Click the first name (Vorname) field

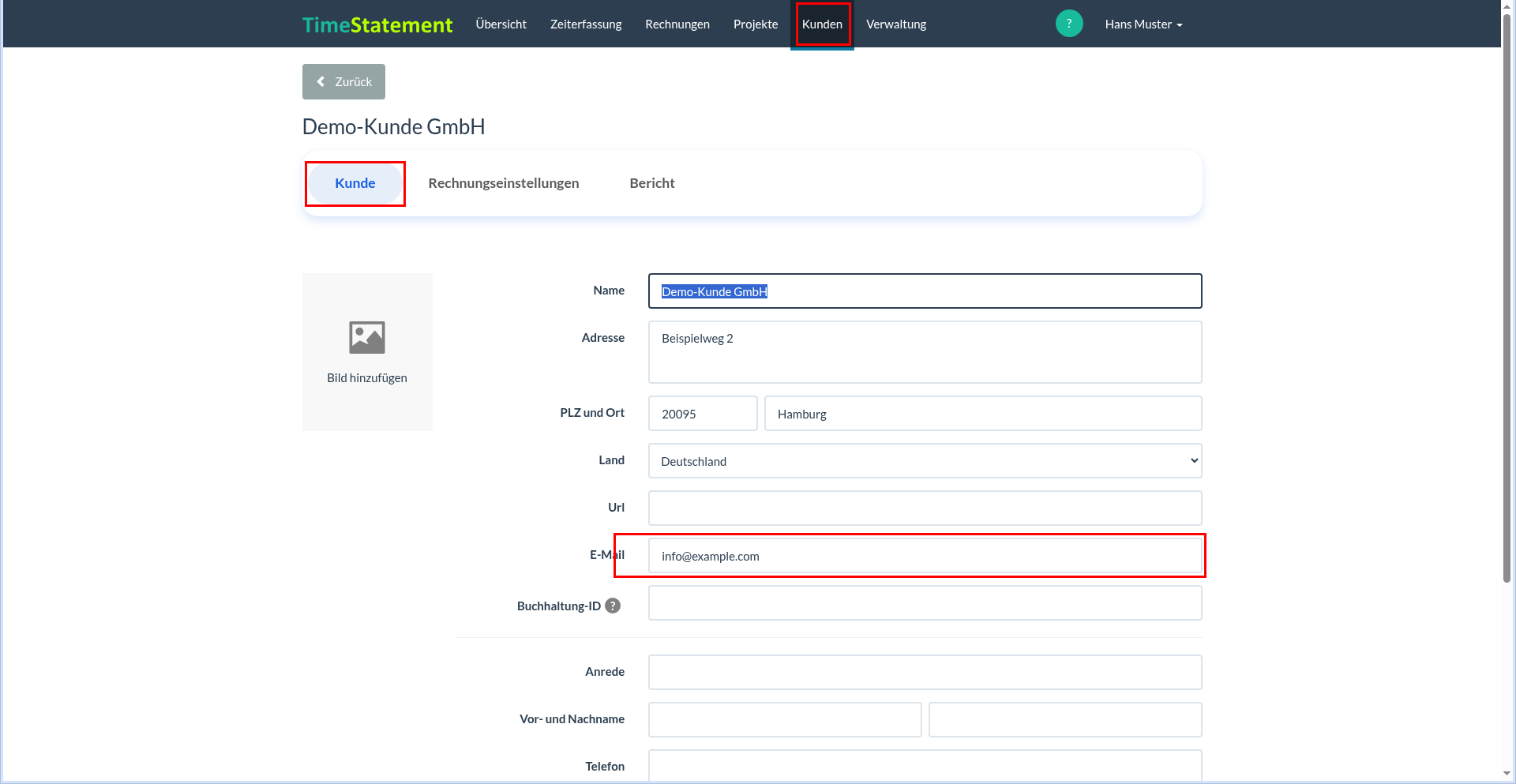pyautogui.click(x=785, y=720)
